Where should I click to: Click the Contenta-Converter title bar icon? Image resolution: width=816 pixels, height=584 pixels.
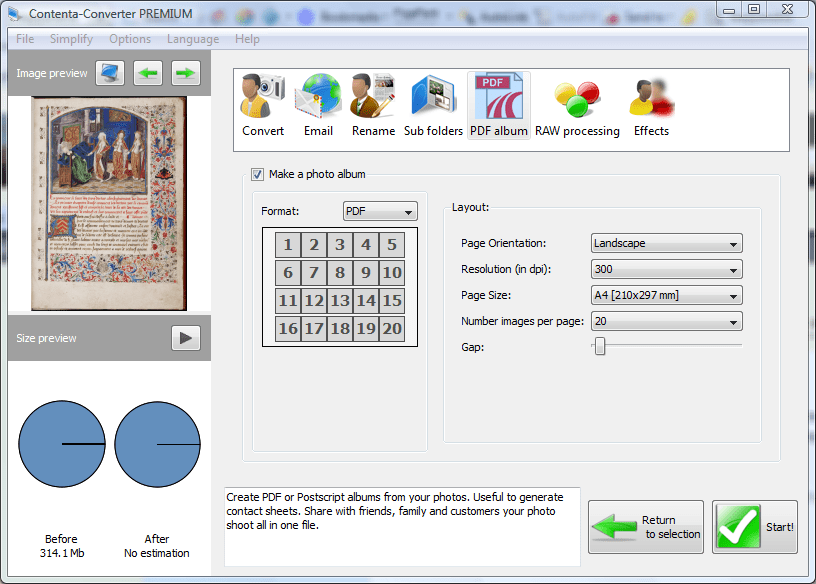coord(15,14)
